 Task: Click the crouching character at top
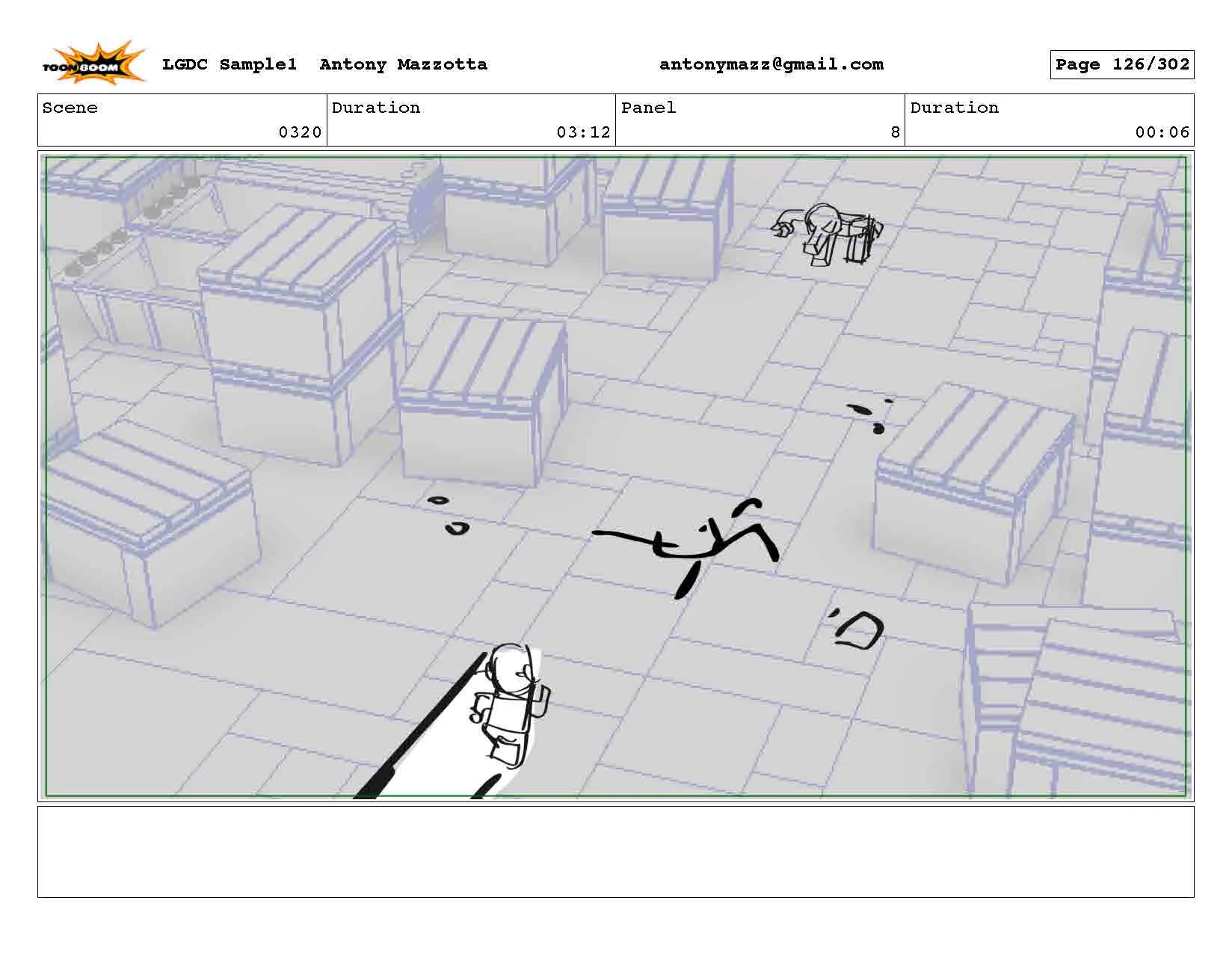pyautogui.click(x=828, y=233)
